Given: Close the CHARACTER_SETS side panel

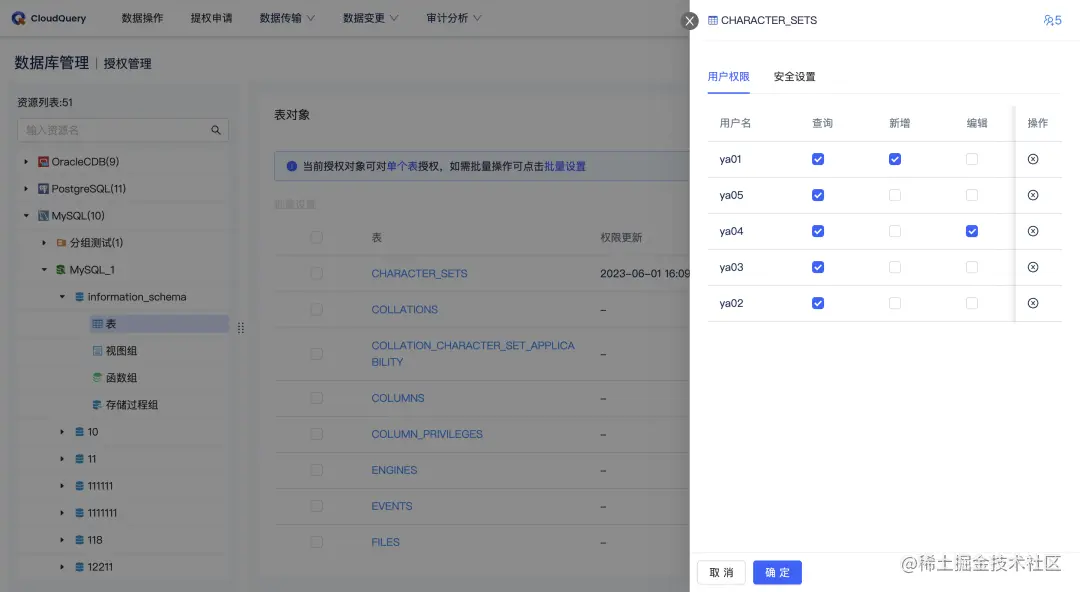Looking at the screenshot, I should click(x=689, y=21).
